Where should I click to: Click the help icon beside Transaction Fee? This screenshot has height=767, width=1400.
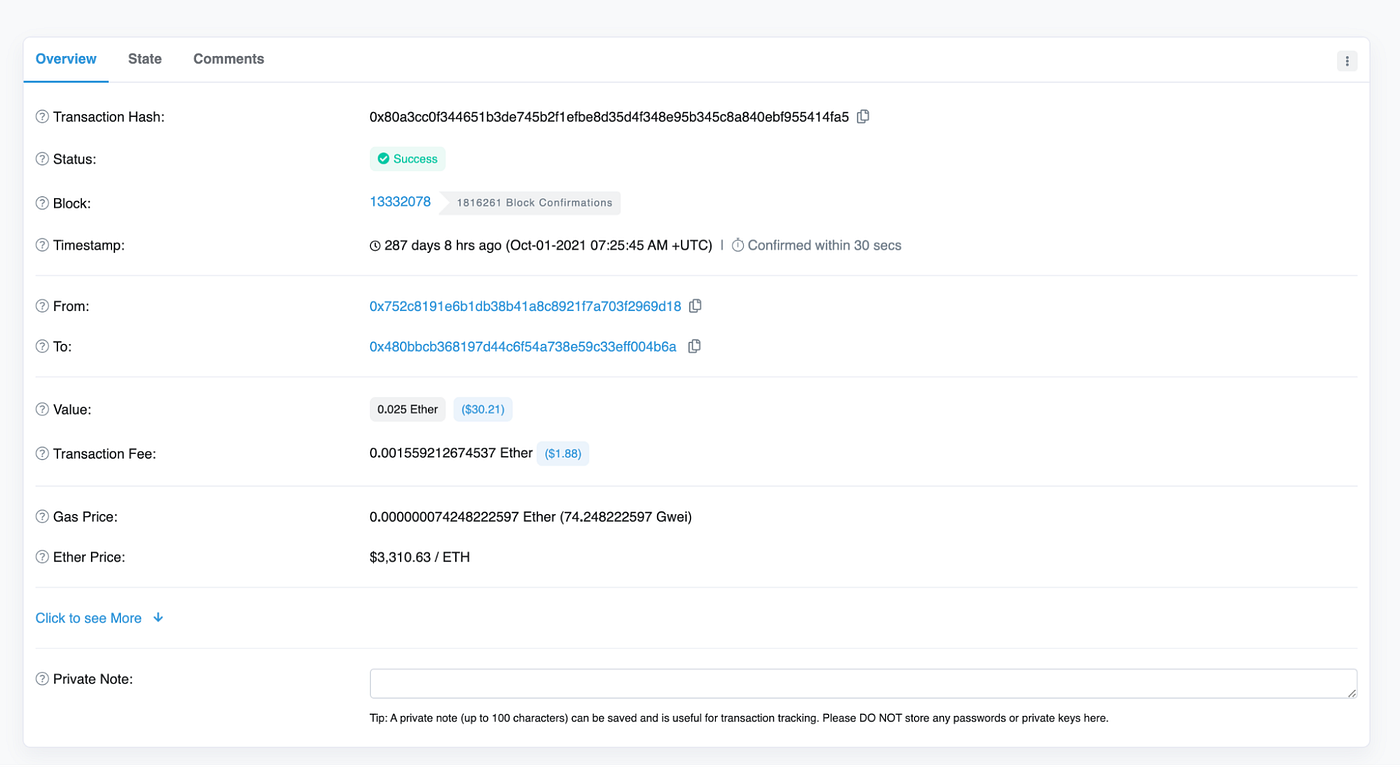[x=41, y=453]
